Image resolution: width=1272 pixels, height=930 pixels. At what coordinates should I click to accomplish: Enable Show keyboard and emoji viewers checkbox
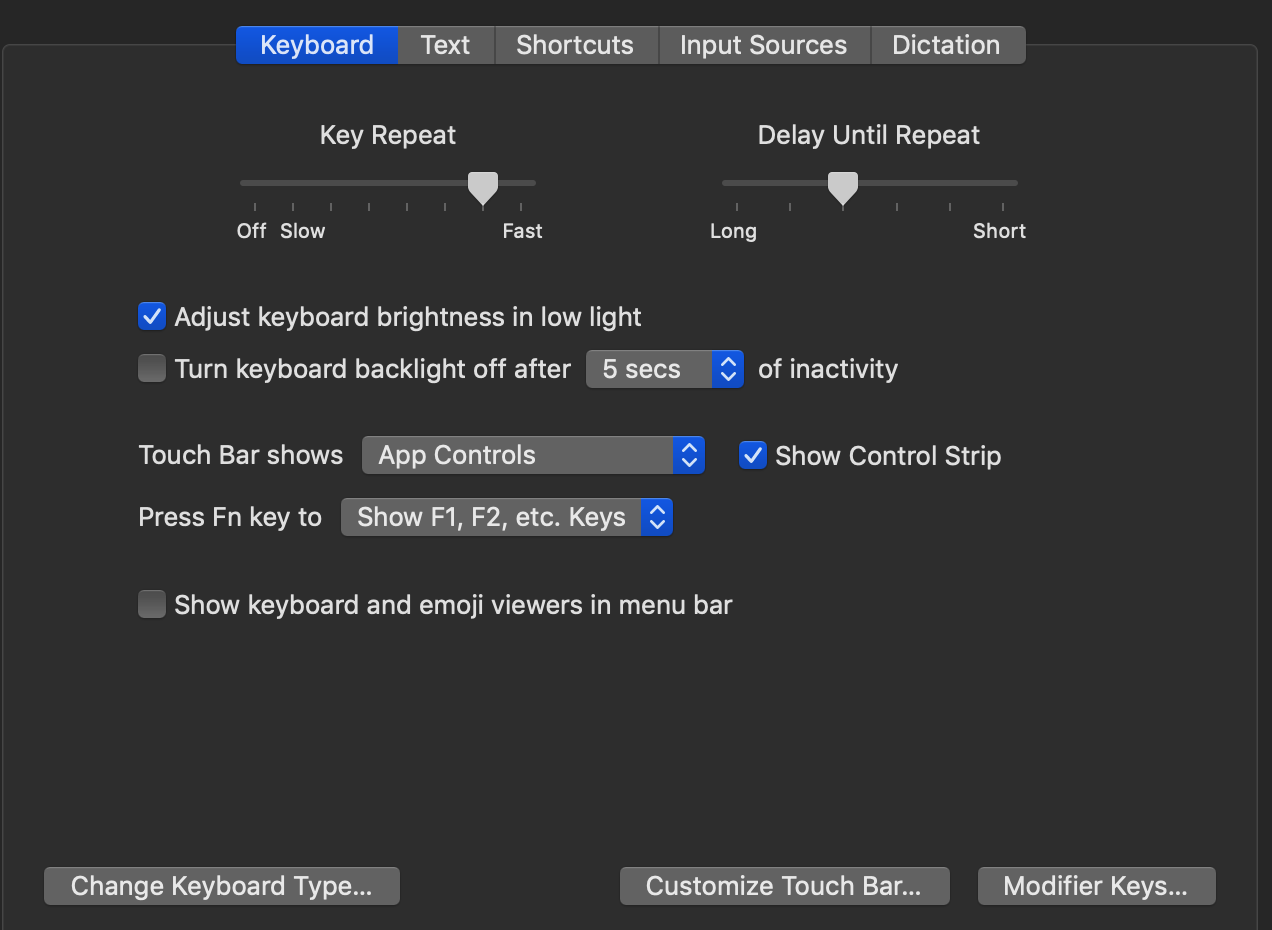(x=152, y=605)
